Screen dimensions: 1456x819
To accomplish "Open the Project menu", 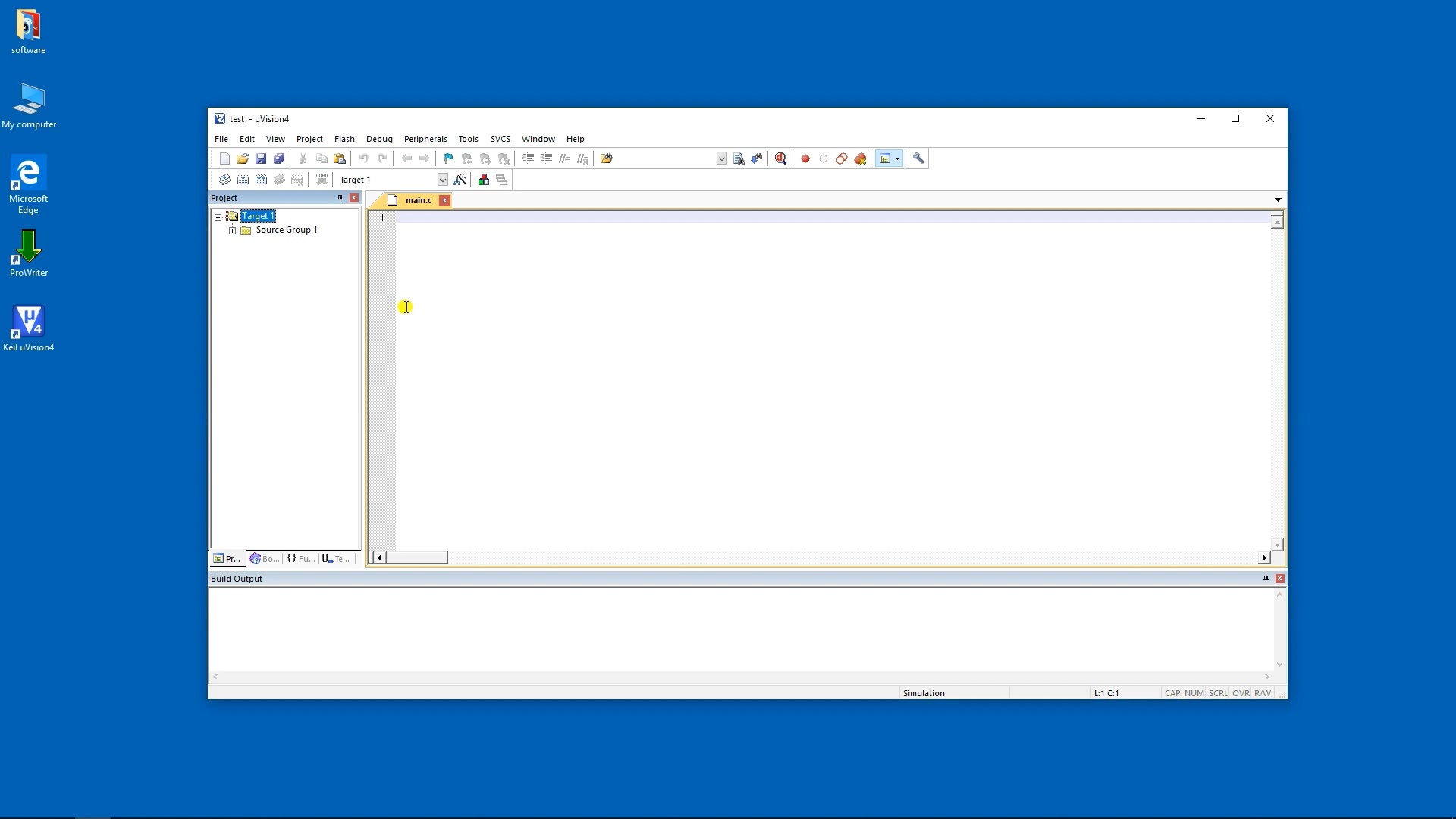I will 309,139.
